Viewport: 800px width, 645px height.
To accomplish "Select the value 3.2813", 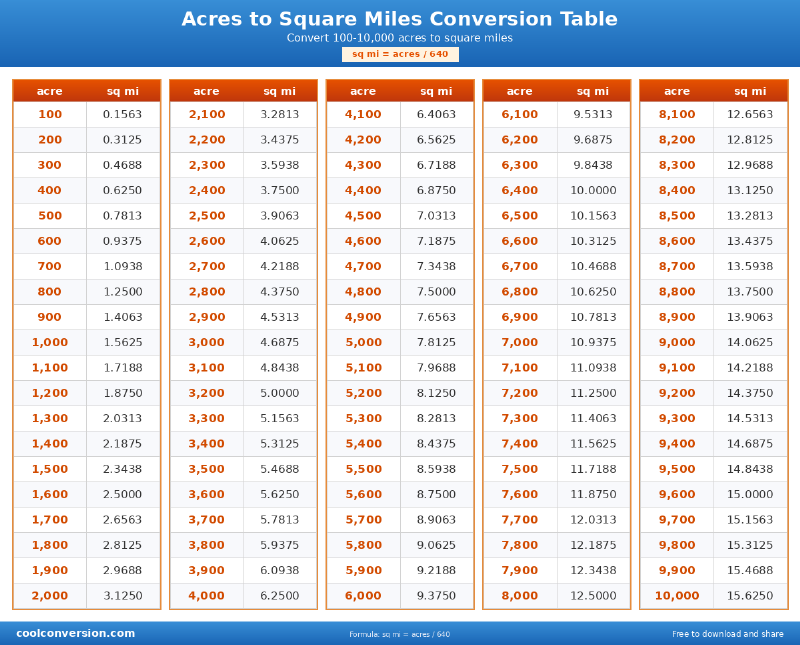I will click(280, 114).
